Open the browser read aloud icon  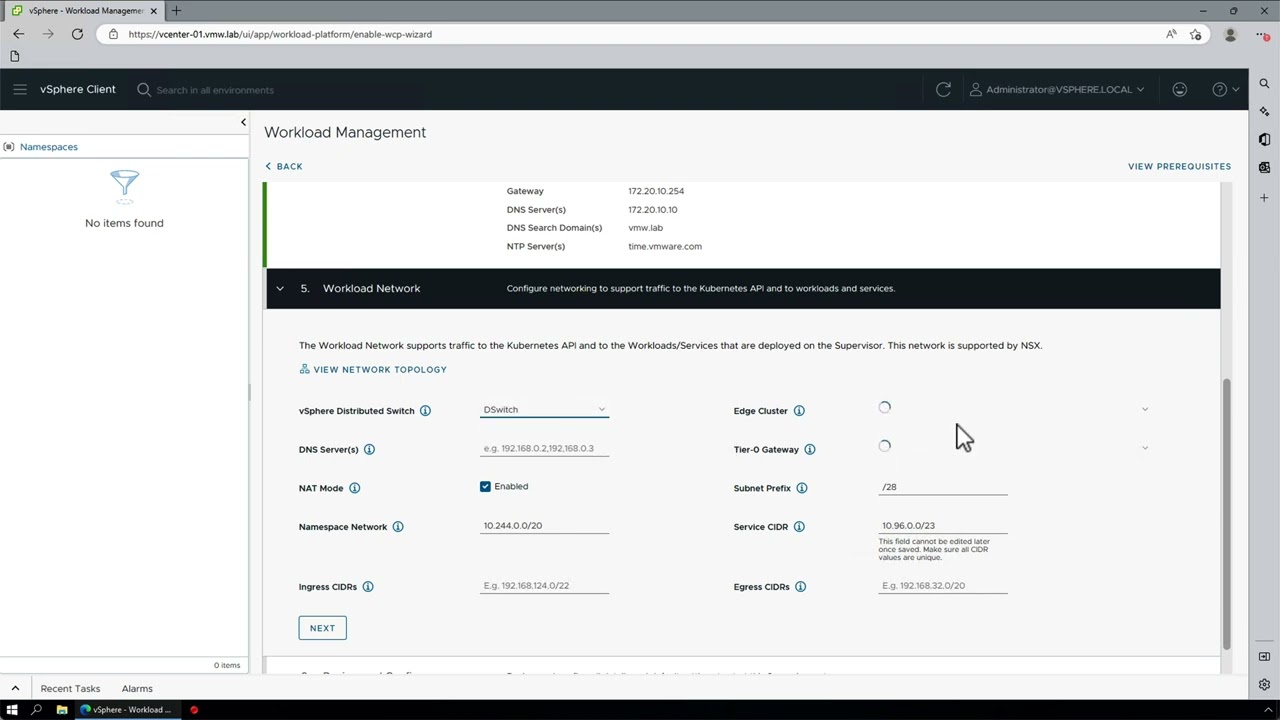point(1171,34)
